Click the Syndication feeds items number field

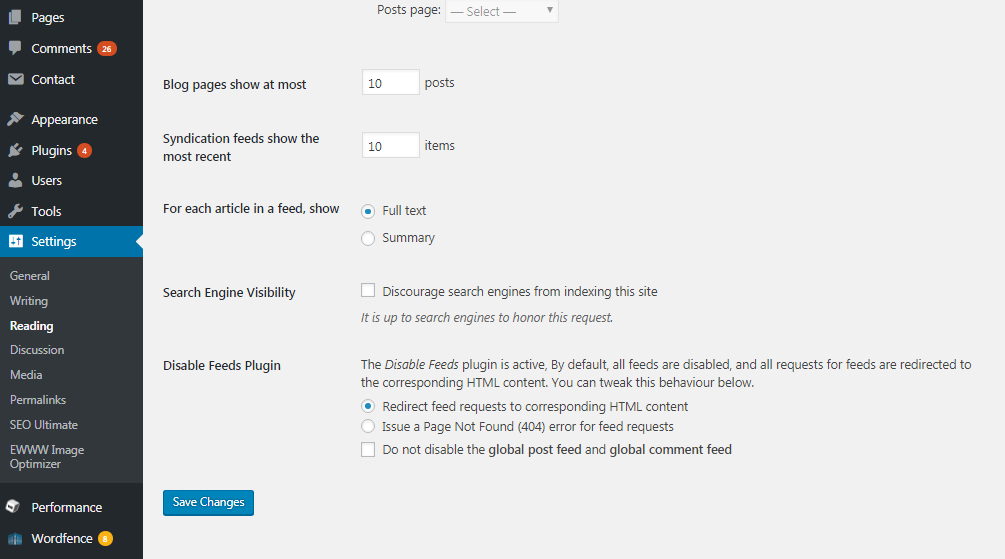coord(390,146)
